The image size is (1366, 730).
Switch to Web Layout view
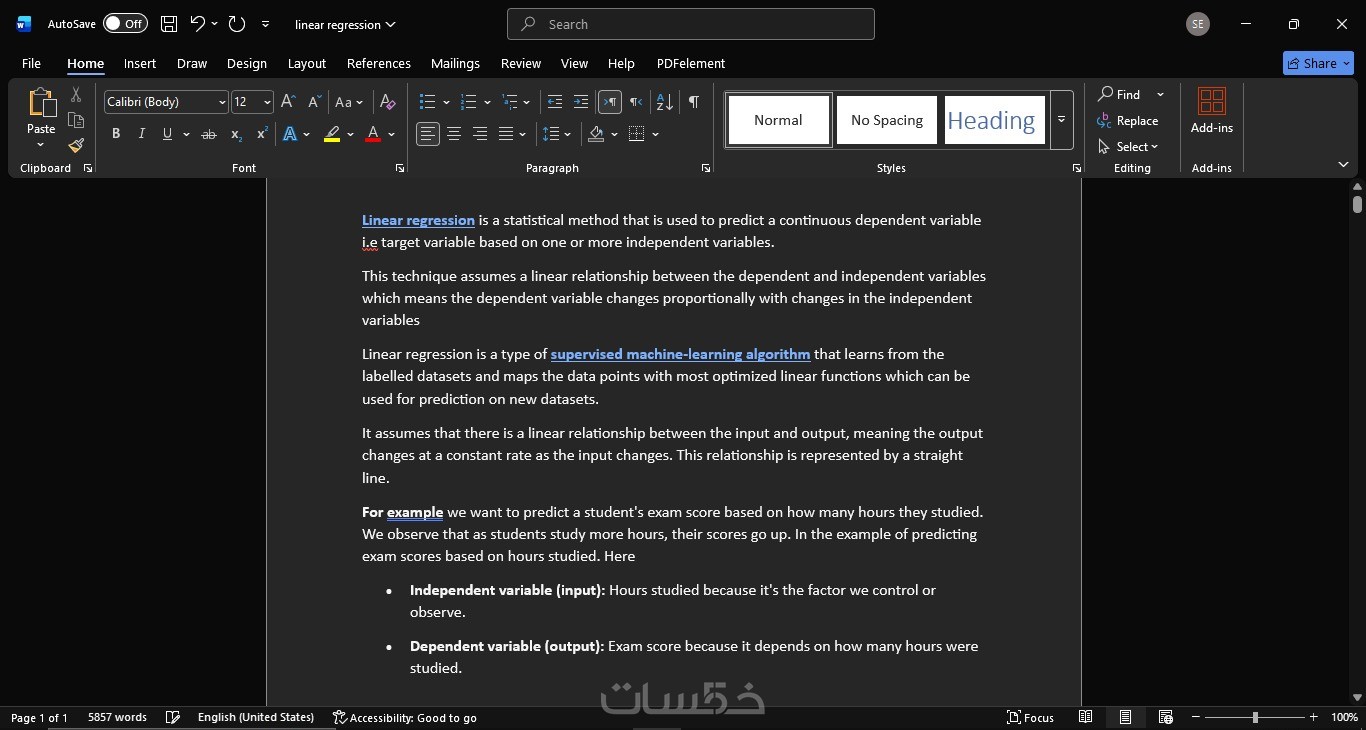click(1165, 717)
